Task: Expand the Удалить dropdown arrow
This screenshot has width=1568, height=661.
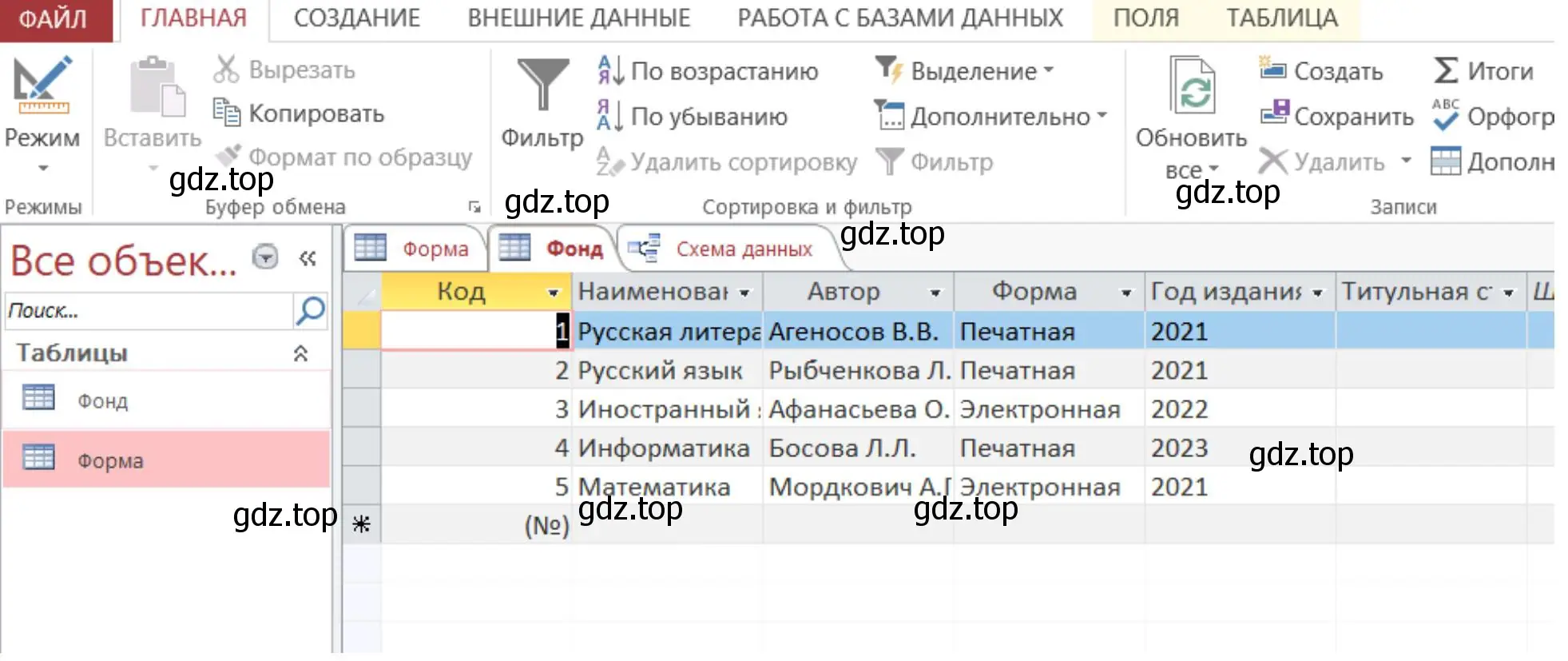Action: (x=1406, y=161)
